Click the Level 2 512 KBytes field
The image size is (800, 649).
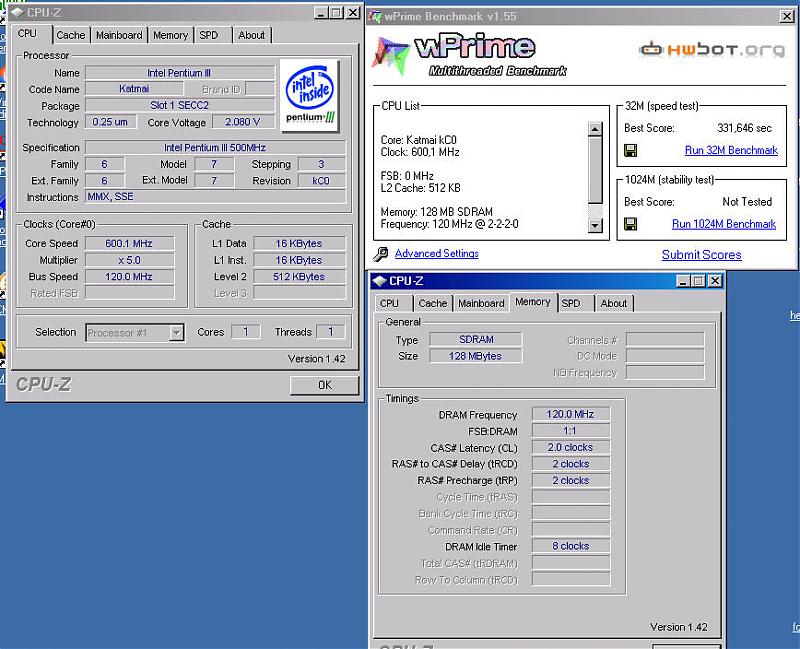point(299,277)
